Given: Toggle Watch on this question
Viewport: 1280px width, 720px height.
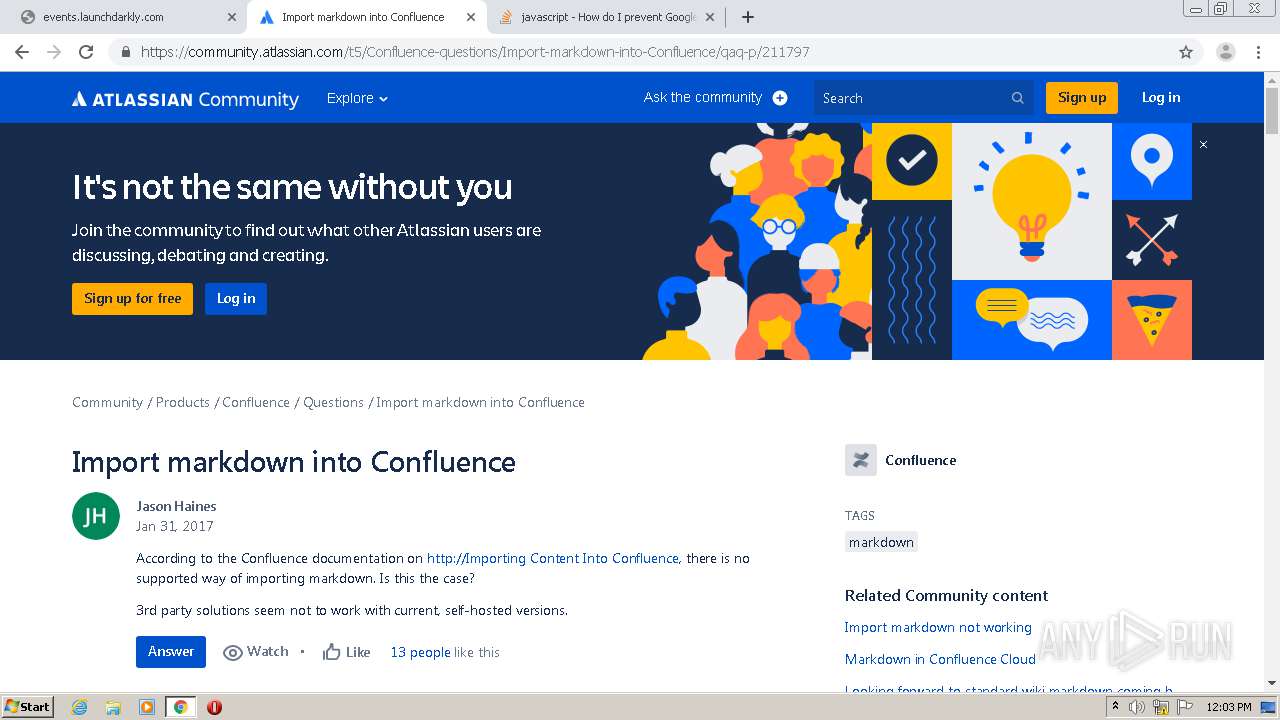Looking at the screenshot, I should [x=256, y=652].
